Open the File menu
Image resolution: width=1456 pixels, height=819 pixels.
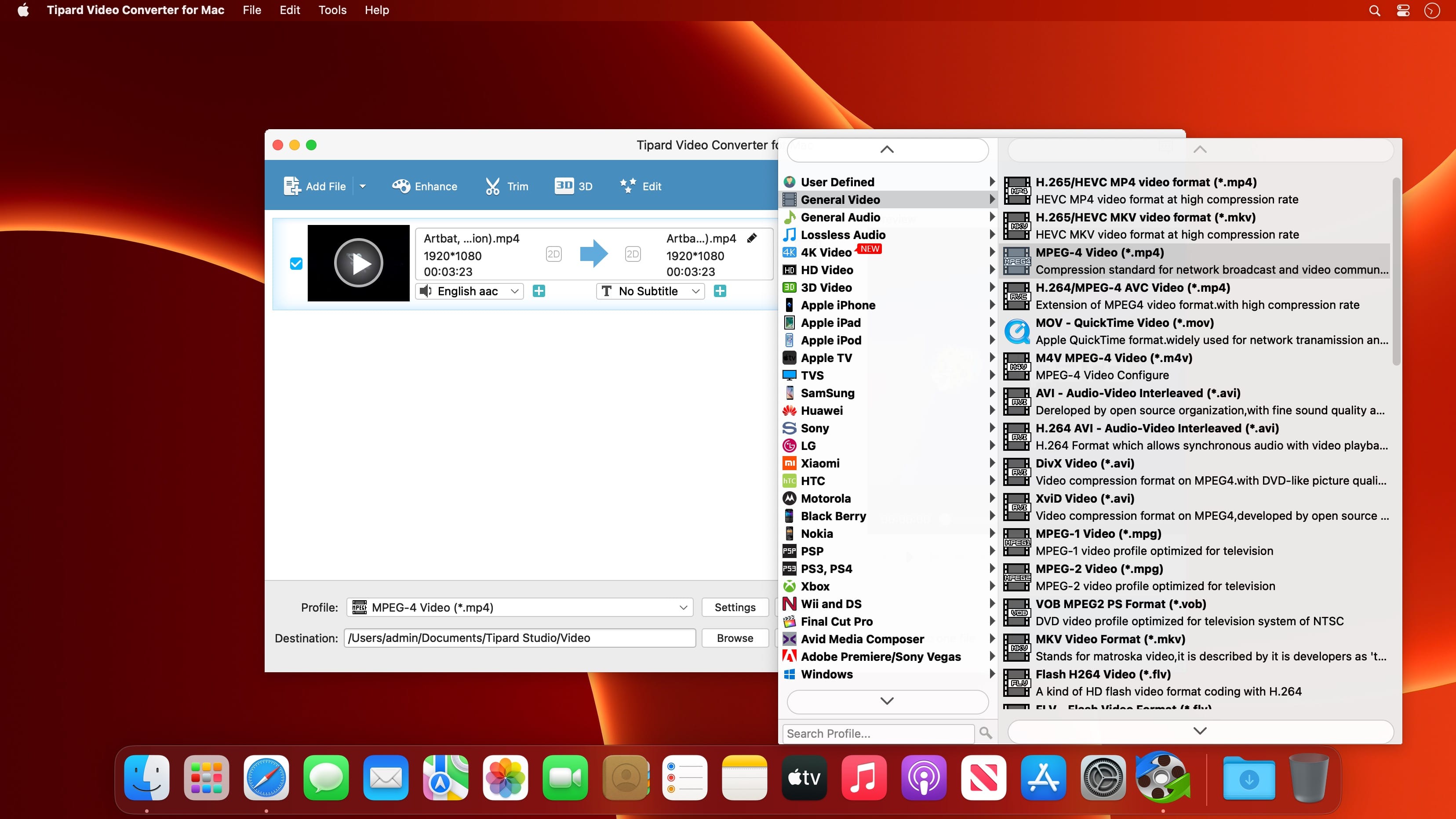point(252,10)
